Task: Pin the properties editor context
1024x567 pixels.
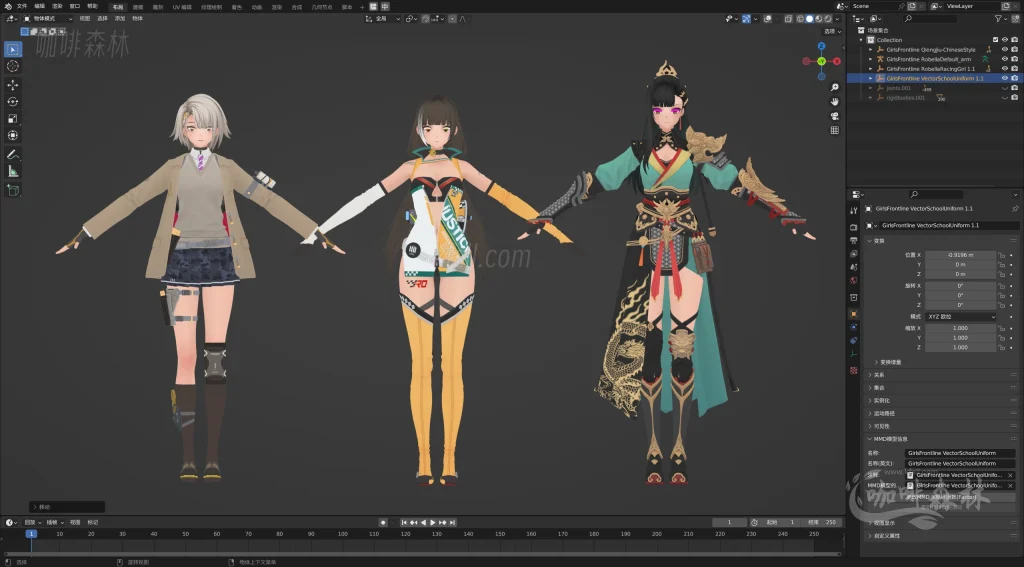Action: (x=1015, y=208)
